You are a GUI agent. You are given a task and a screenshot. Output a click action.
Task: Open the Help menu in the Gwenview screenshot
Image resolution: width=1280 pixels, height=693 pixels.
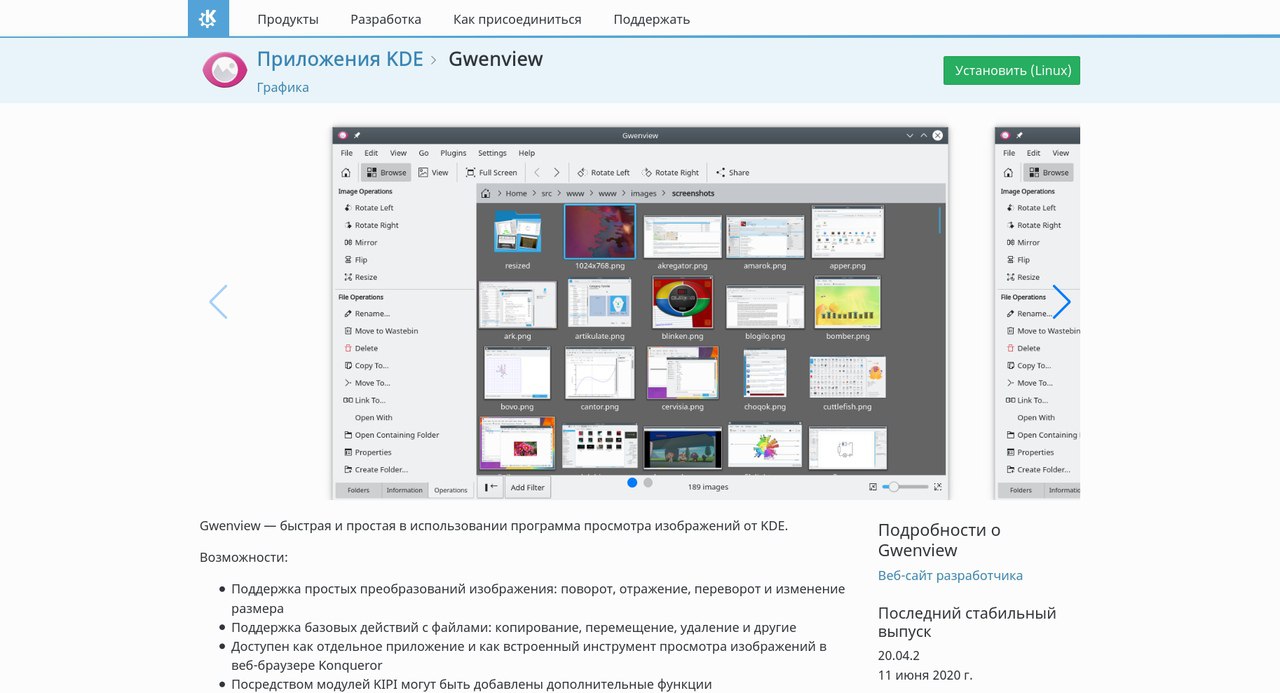click(526, 153)
